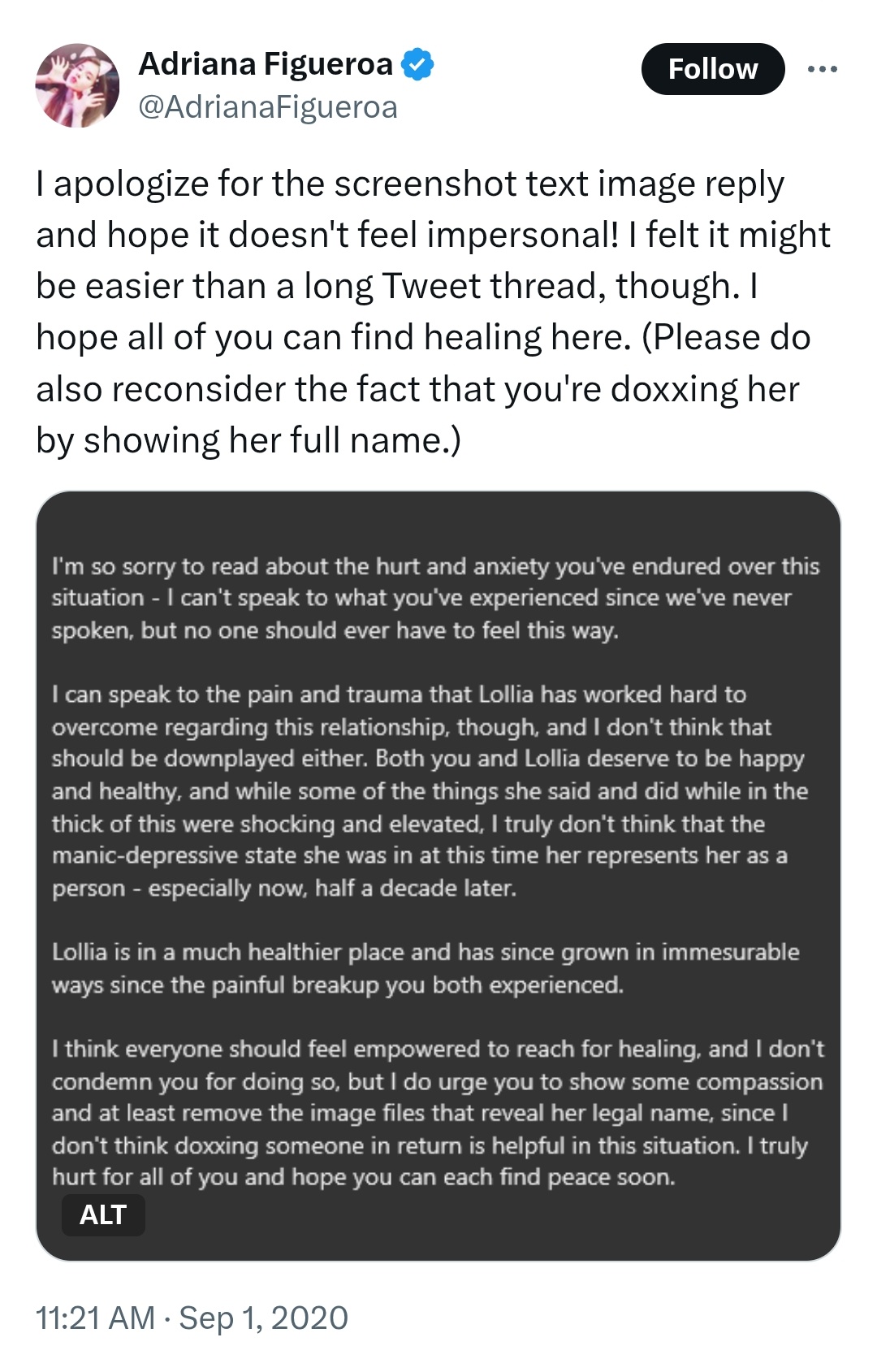Click the Follow button
The height and width of the screenshot is (1372, 877).
coord(713,69)
